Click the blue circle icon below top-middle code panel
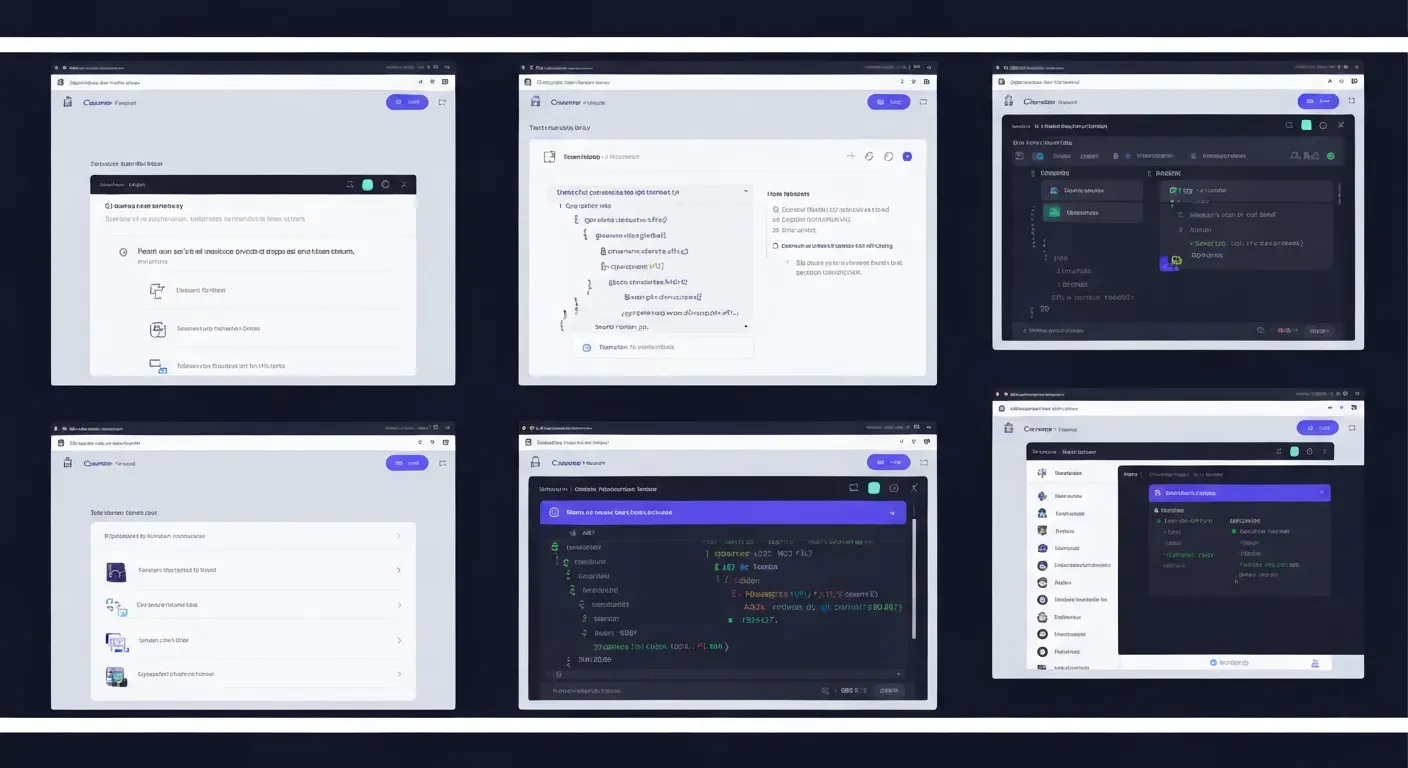The width and height of the screenshot is (1408, 768). click(587, 348)
